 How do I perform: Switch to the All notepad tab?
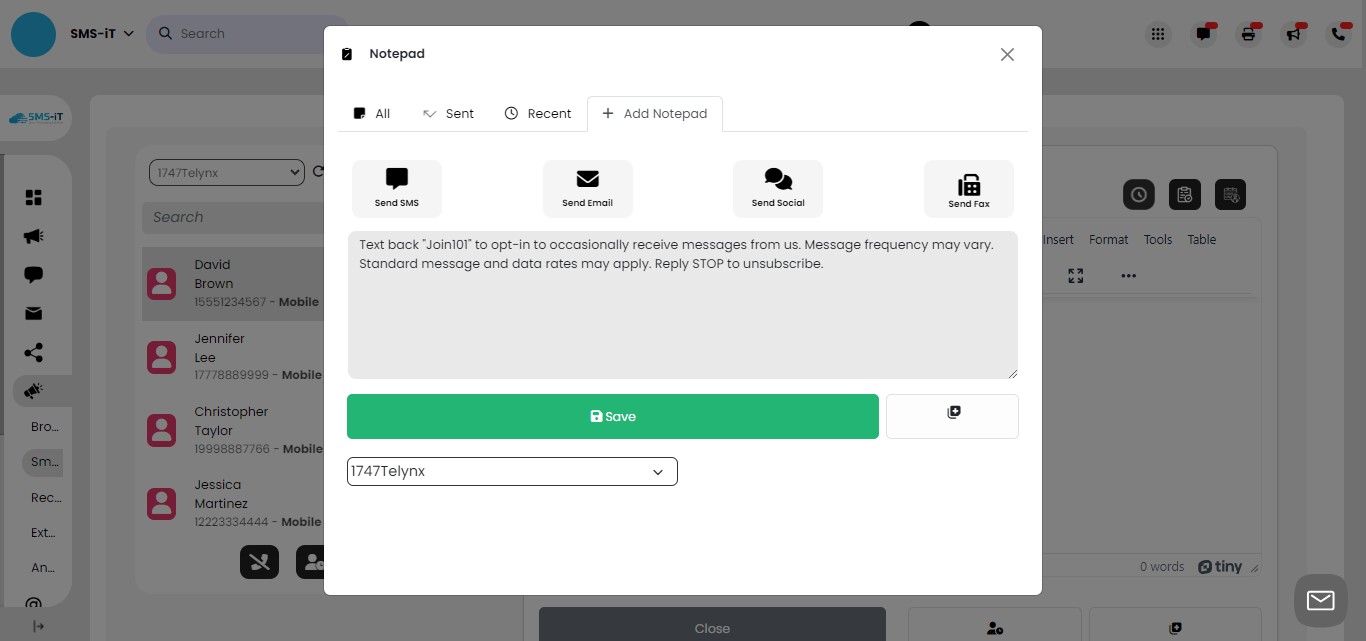point(372,114)
